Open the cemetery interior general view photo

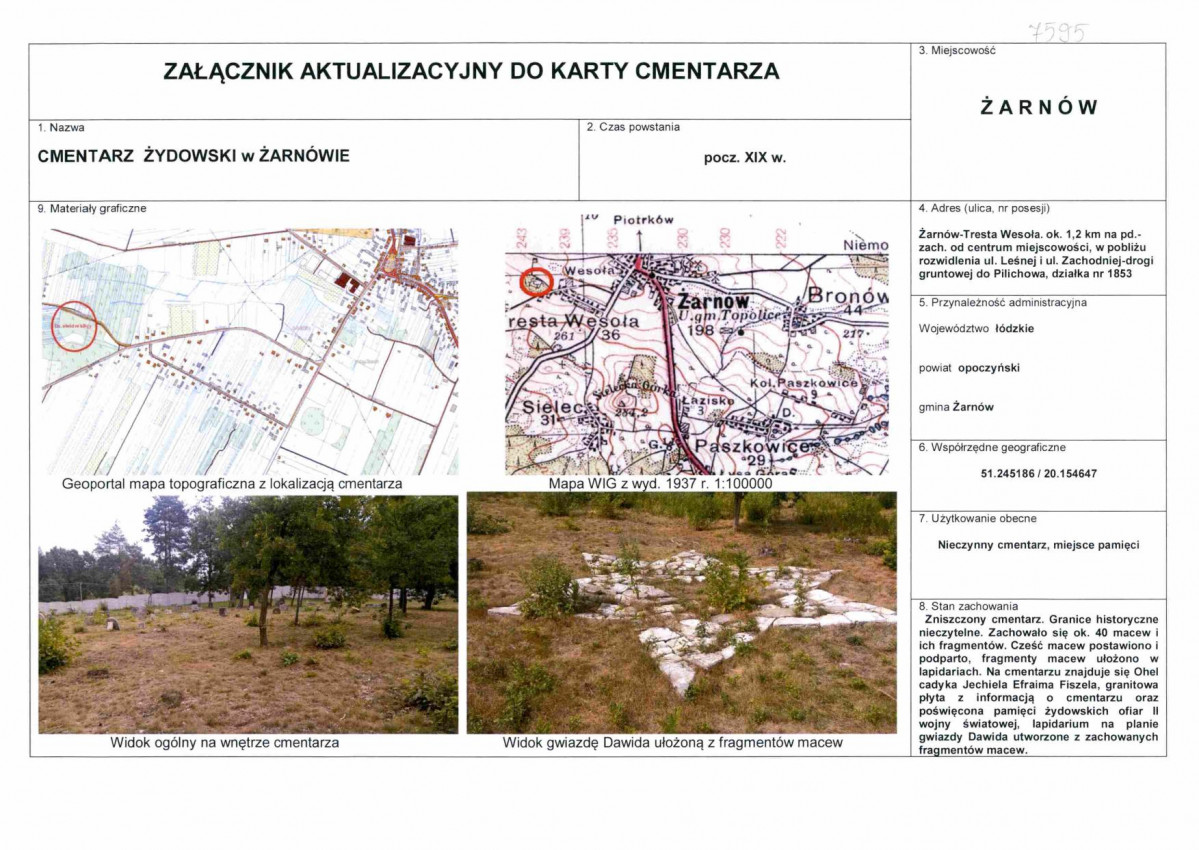(x=249, y=615)
